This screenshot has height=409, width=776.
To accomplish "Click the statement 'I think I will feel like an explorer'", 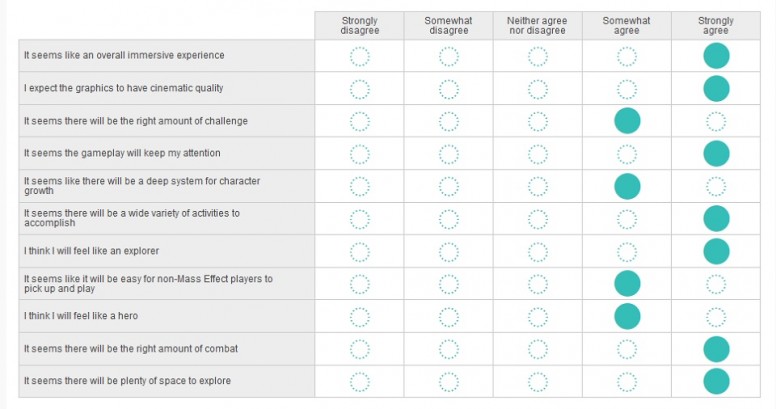I will click(x=92, y=251).
